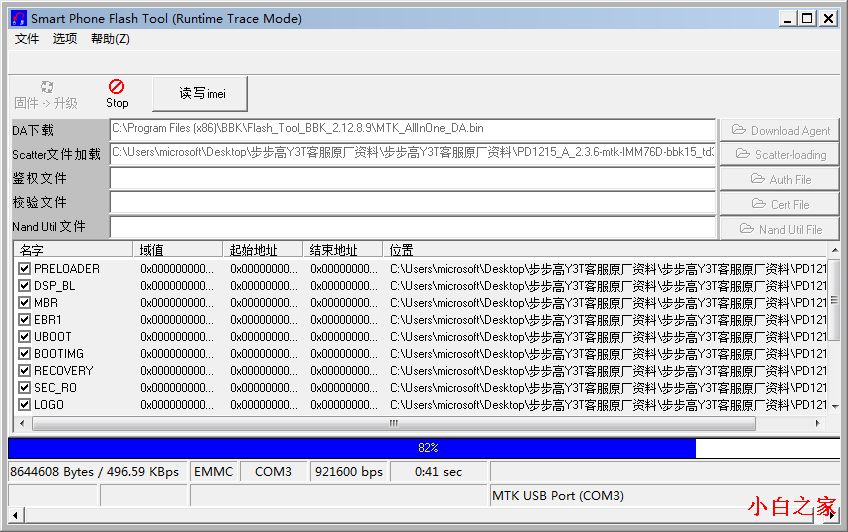848x532 pixels.
Task: Toggle the MBR partition checkbox
Action: tap(24, 302)
